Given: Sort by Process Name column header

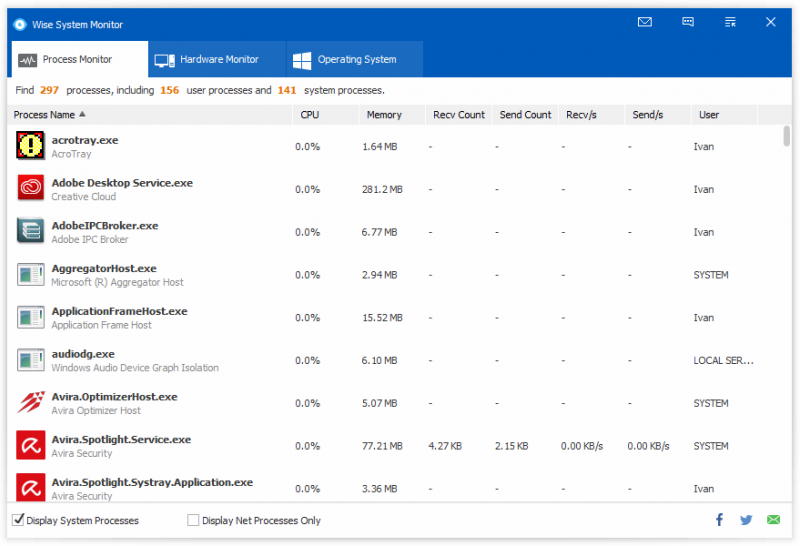Looking at the screenshot, I should [x=149, y=115].
